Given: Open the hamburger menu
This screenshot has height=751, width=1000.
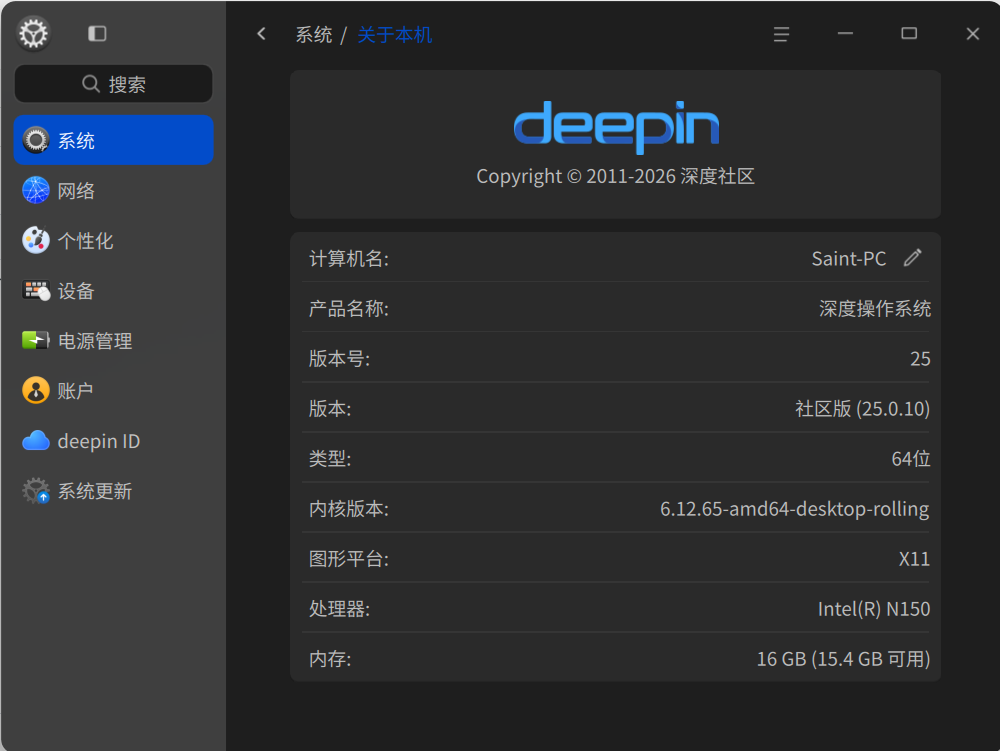Looking at the screenshot, I should click(x=781, y=33).
